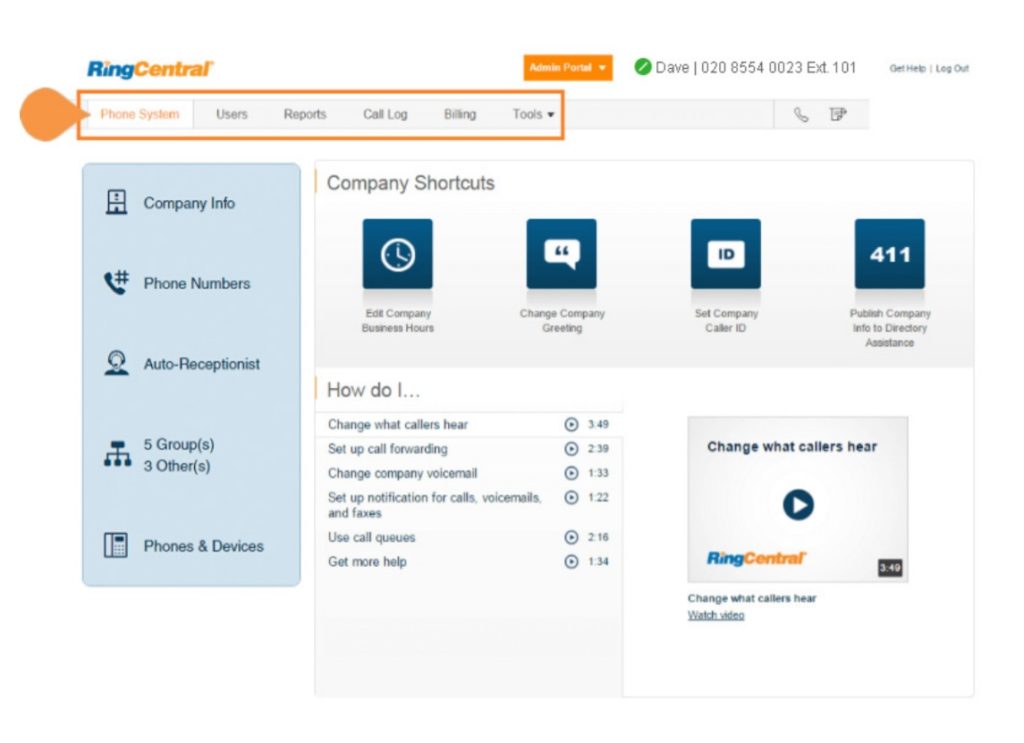Expand the Admin Portal dropdown
1024x743 pixels.
[567, 68]
